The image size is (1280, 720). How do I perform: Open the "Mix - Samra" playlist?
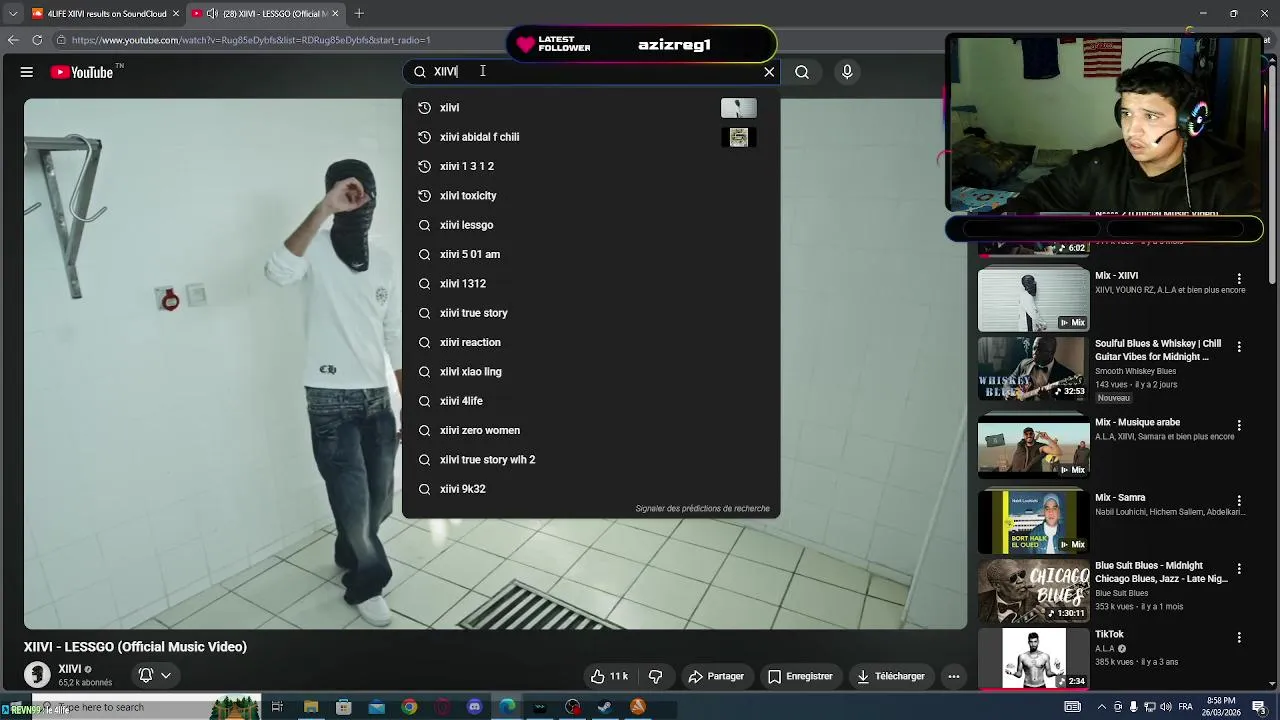[1033, 521]
